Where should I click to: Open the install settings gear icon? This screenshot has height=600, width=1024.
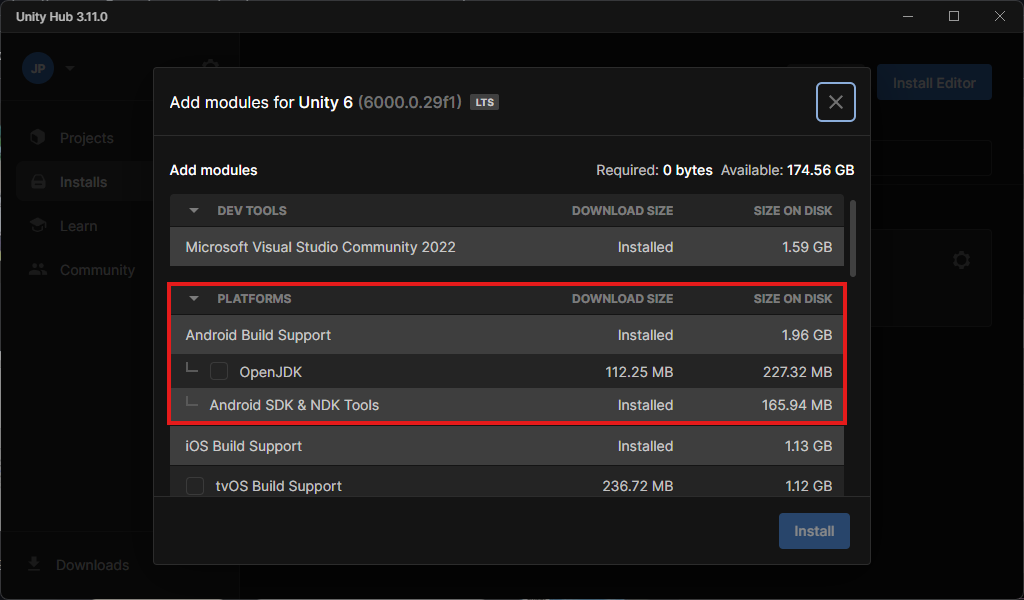pos(961,260)
